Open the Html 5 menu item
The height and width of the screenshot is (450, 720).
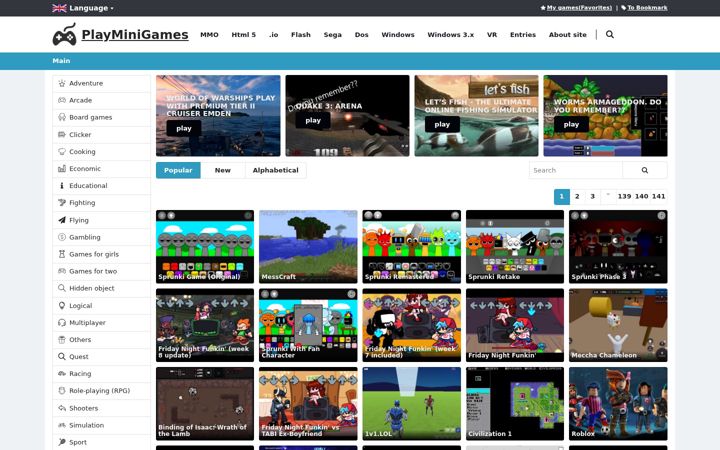point(243,34)
